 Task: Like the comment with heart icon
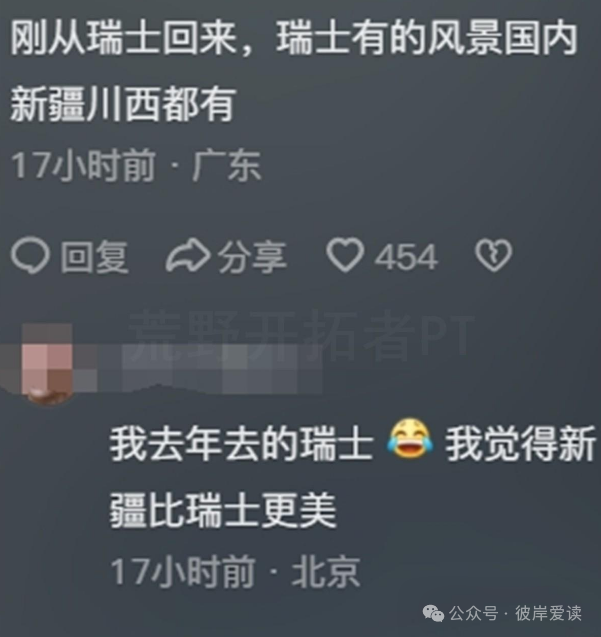click(x=345, y=255)
